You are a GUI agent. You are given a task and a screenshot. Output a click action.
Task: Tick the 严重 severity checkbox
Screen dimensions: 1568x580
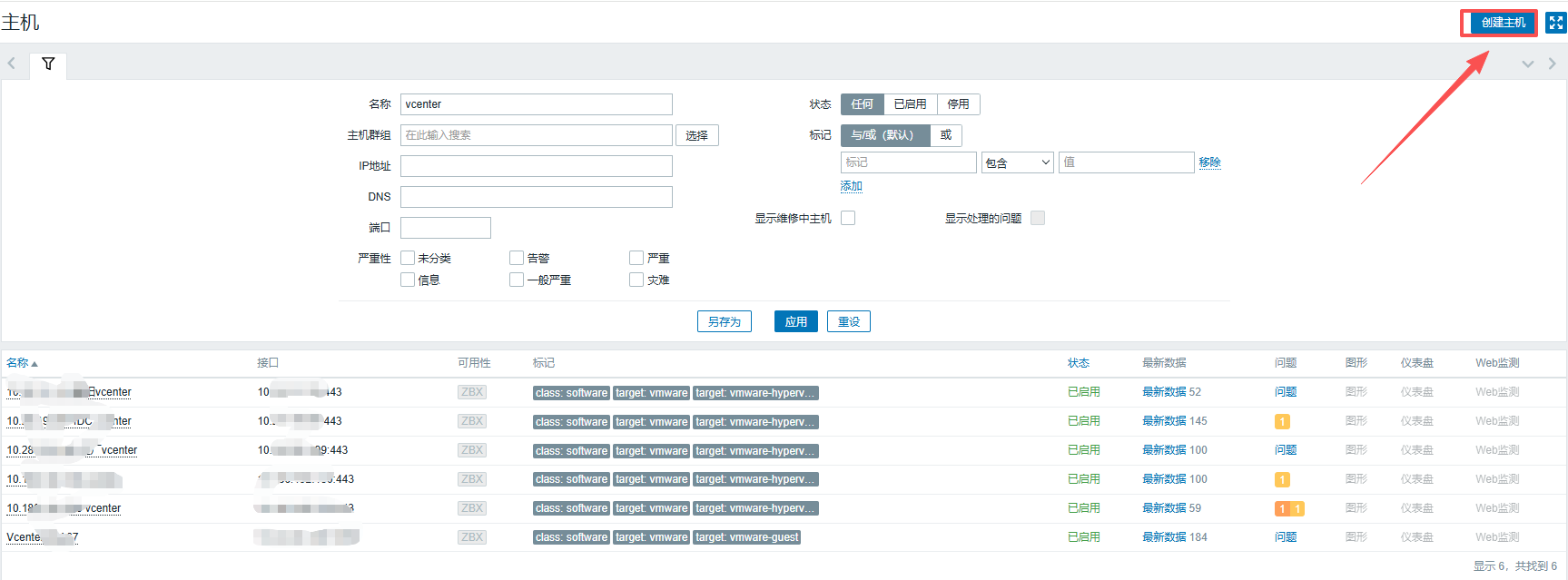pos(636,258)
